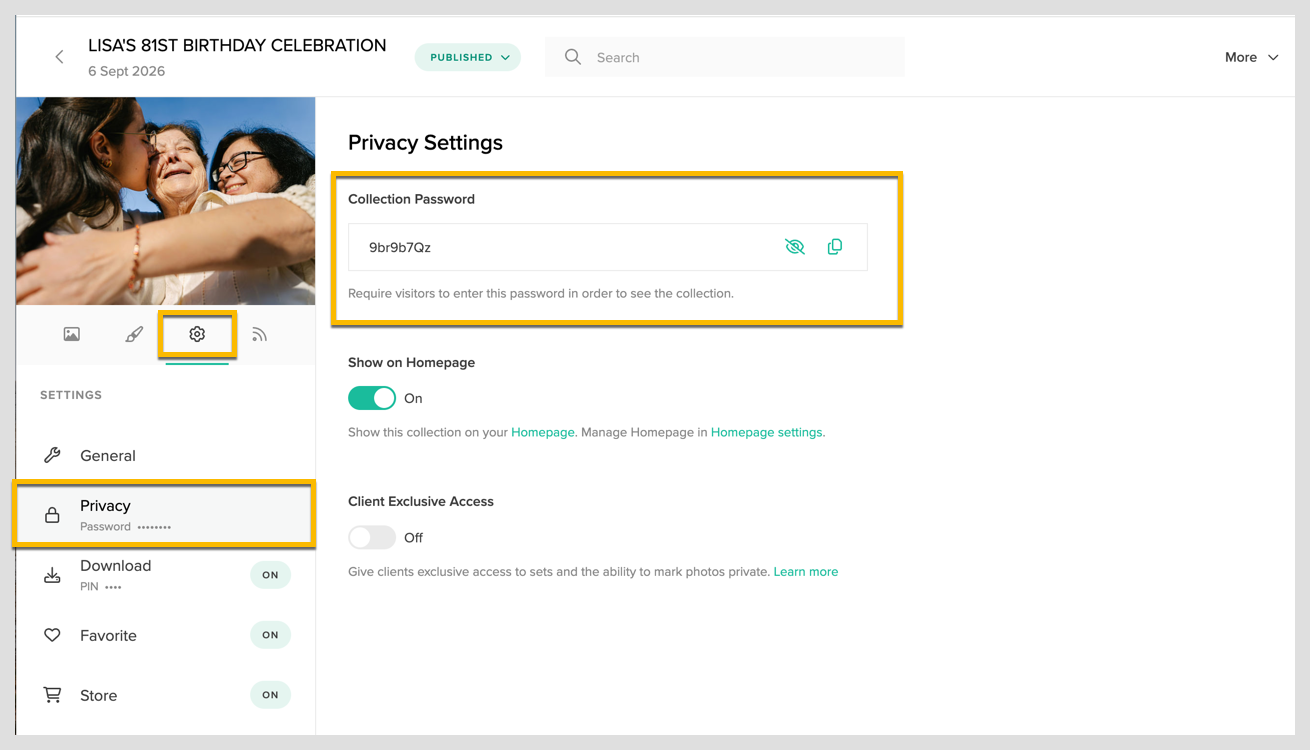Follow the Homepage settings link

(767, 432)
